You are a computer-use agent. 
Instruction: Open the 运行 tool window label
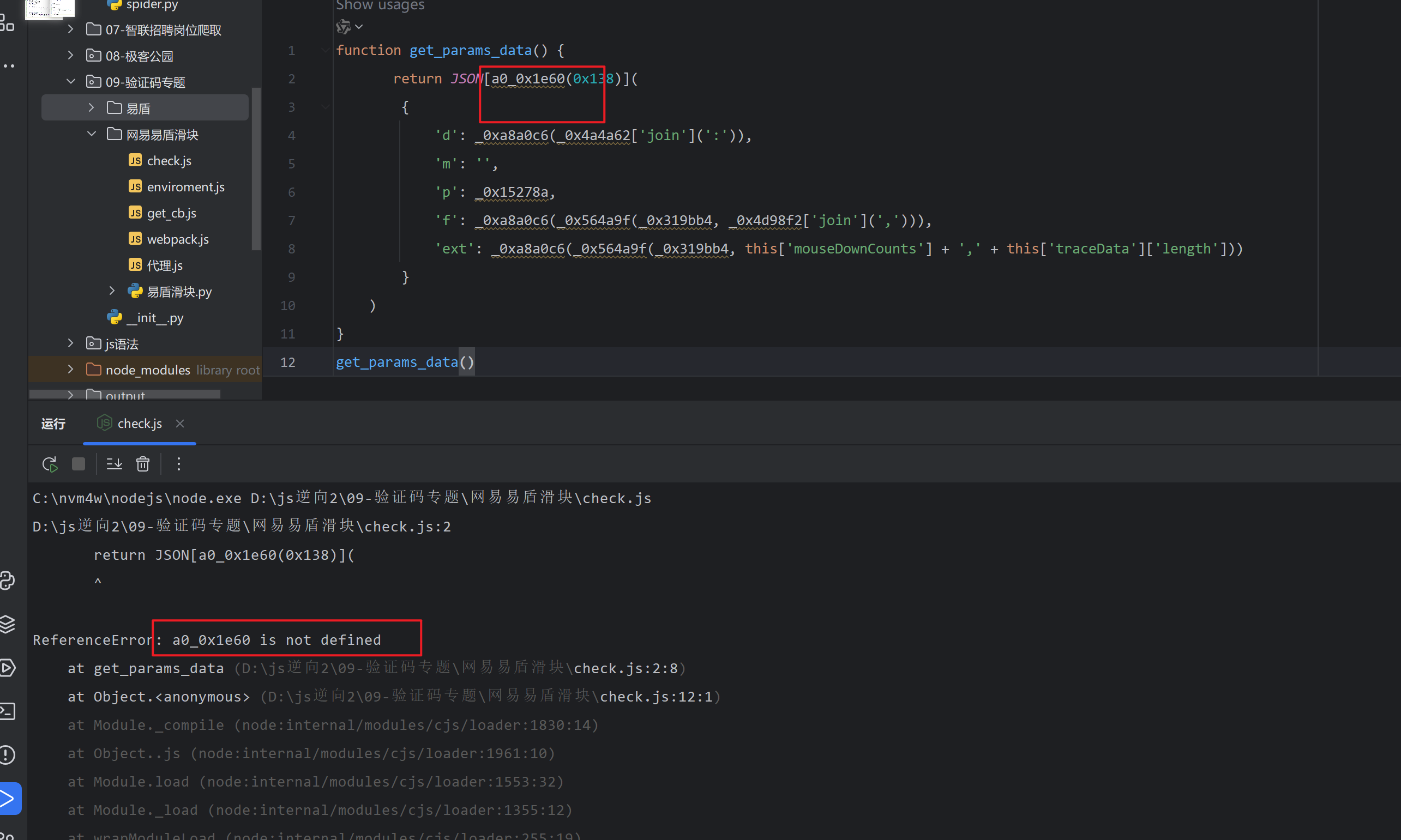(x=53, y=424)
